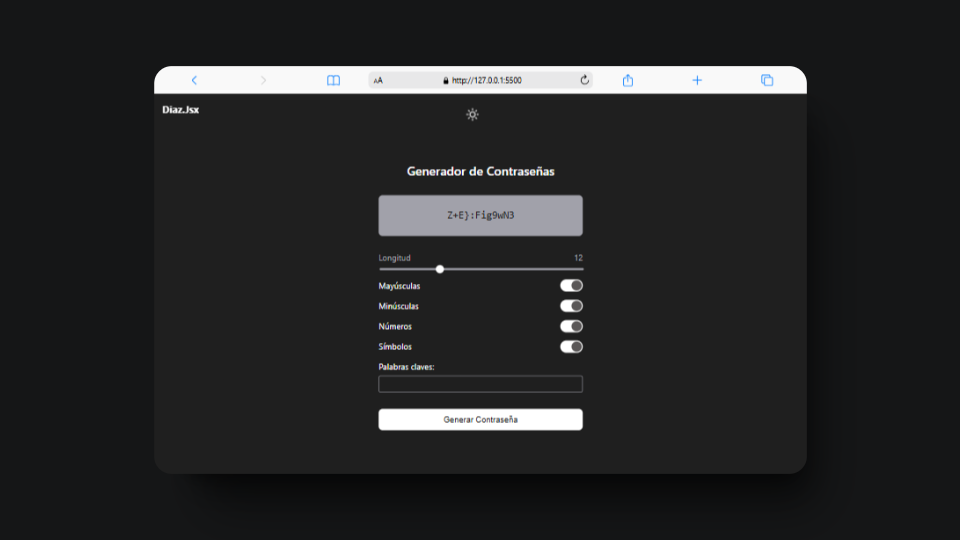Click the Diaz.Jsx logo
This screenshot has height=540, width=960.
coord(181,110)
